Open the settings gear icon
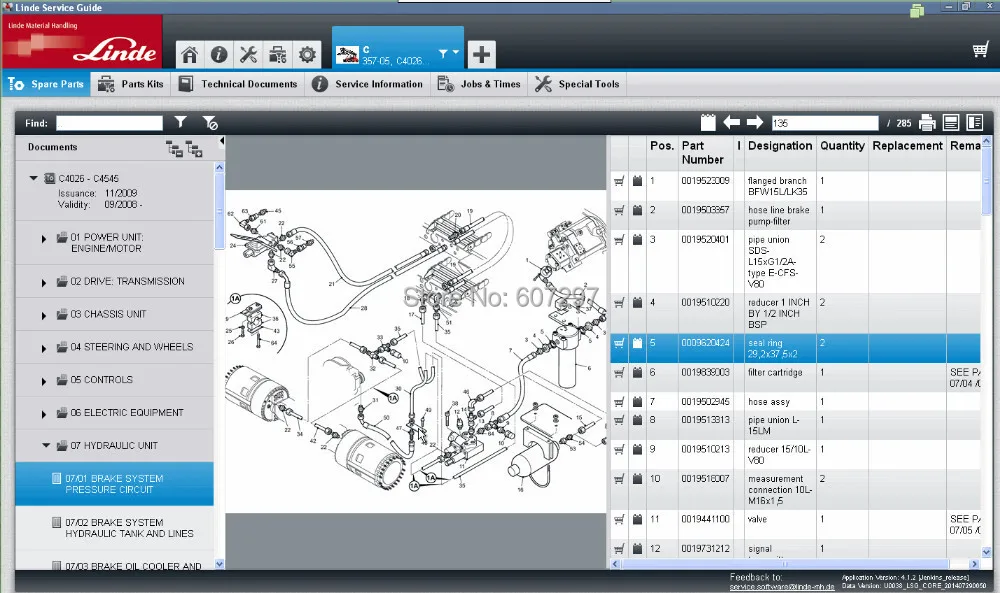 (x=307, y=54)
